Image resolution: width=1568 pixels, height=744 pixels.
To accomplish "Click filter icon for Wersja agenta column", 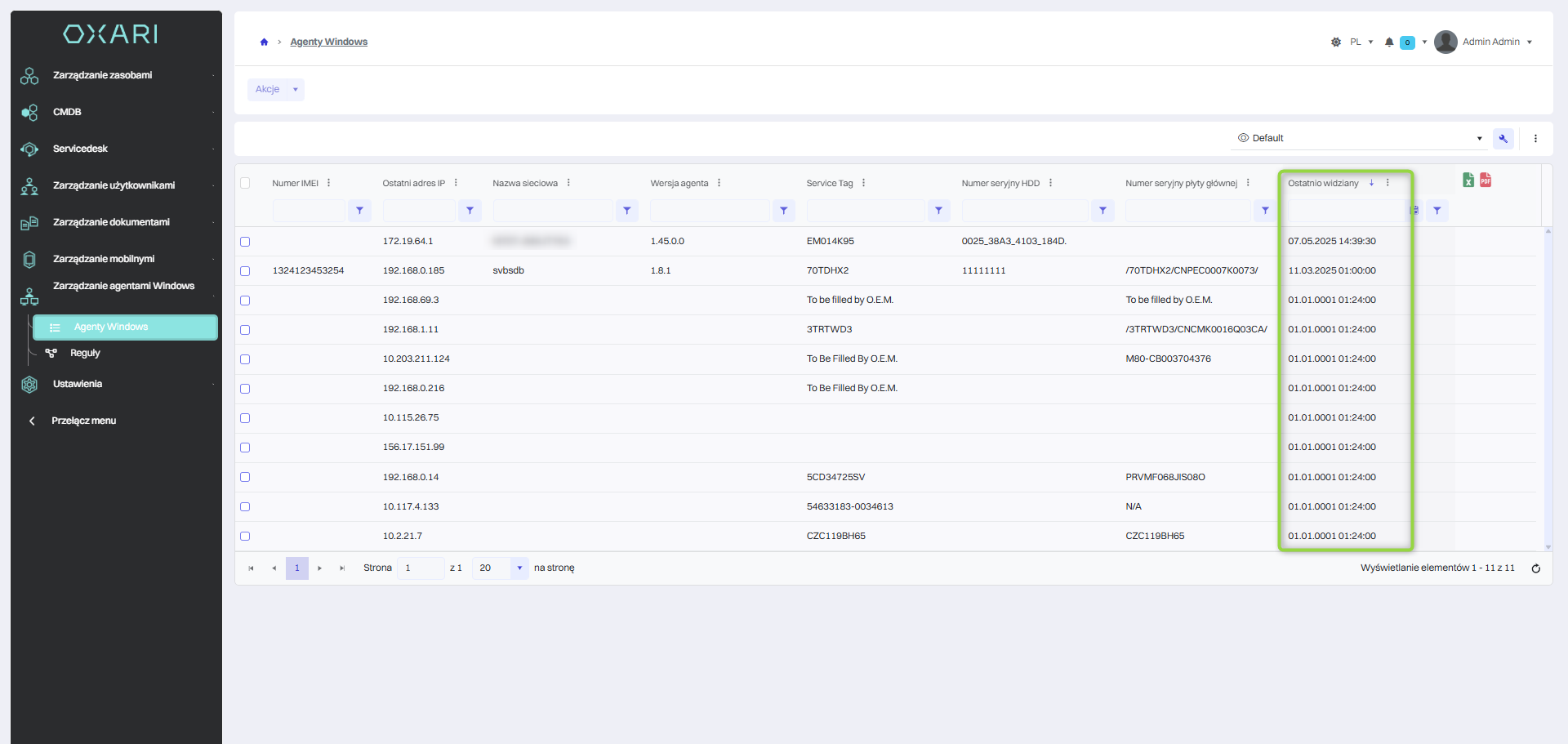I will click(784, 211).
